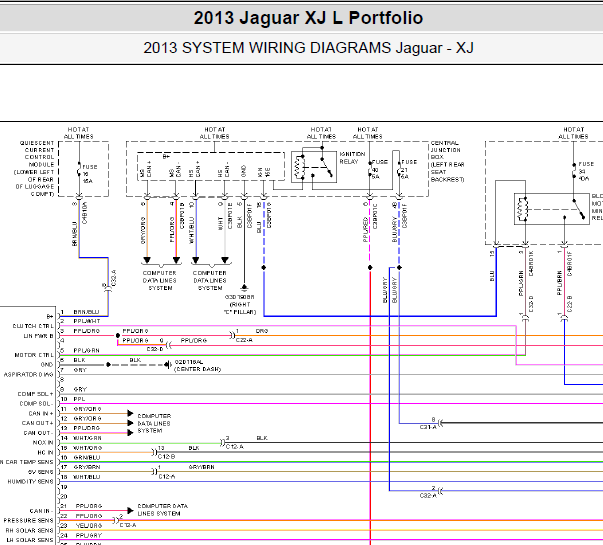Click the 'CAN OUT+' pin label

[x=38, y=423]
